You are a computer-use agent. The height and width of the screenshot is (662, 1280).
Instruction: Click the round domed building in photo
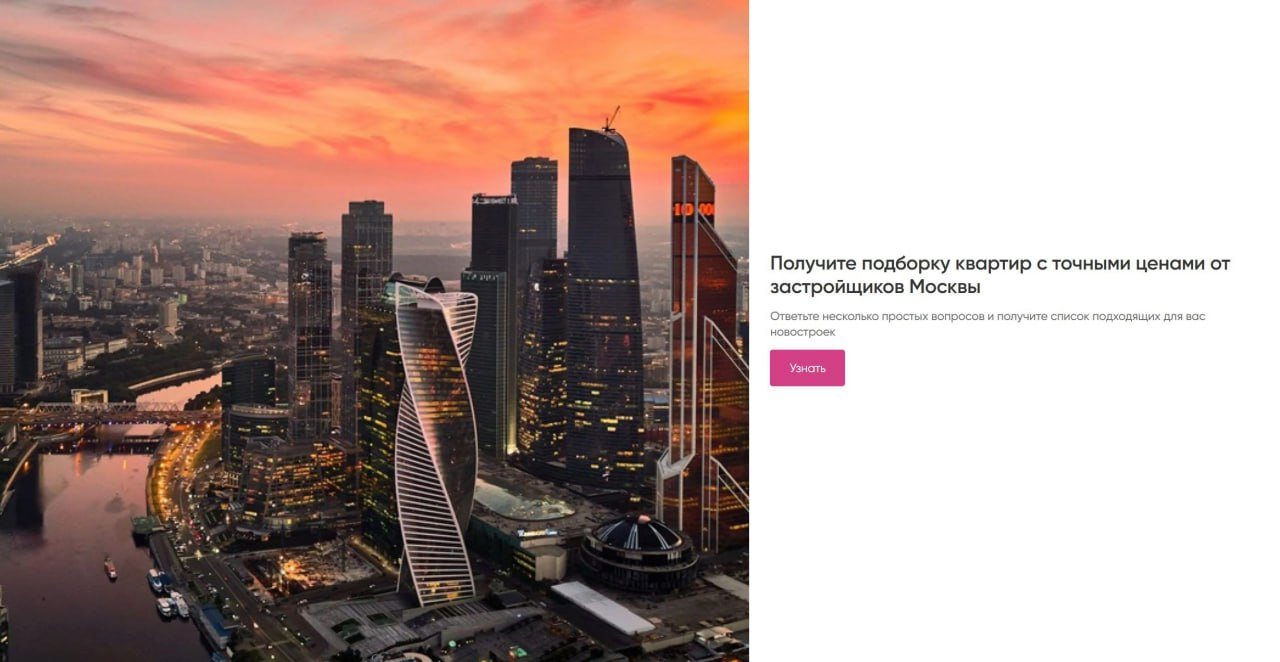pos(639,552)
